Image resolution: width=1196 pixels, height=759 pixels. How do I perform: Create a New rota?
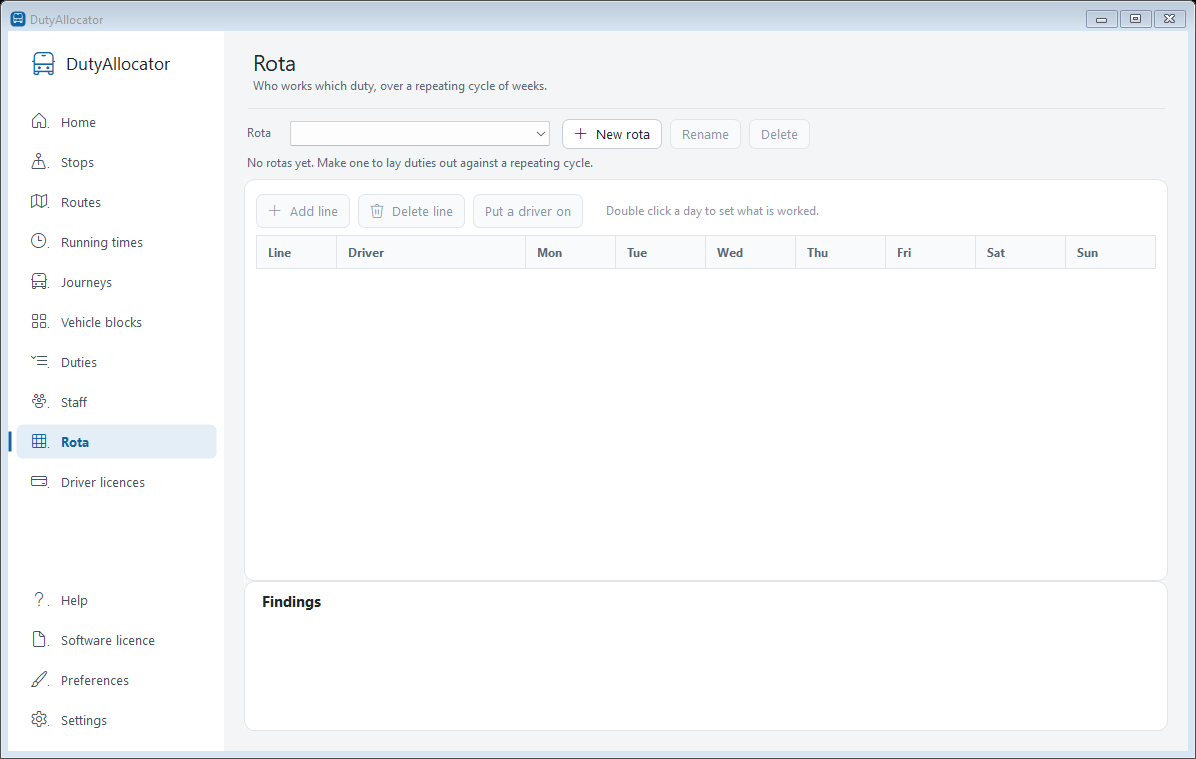pyautogui.click(x=612, y=134)
